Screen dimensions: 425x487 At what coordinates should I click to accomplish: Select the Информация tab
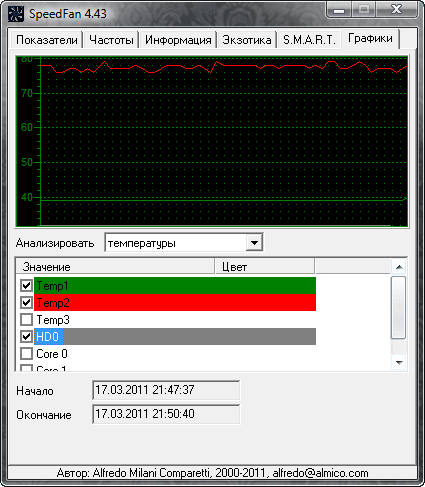coord(178,40)
